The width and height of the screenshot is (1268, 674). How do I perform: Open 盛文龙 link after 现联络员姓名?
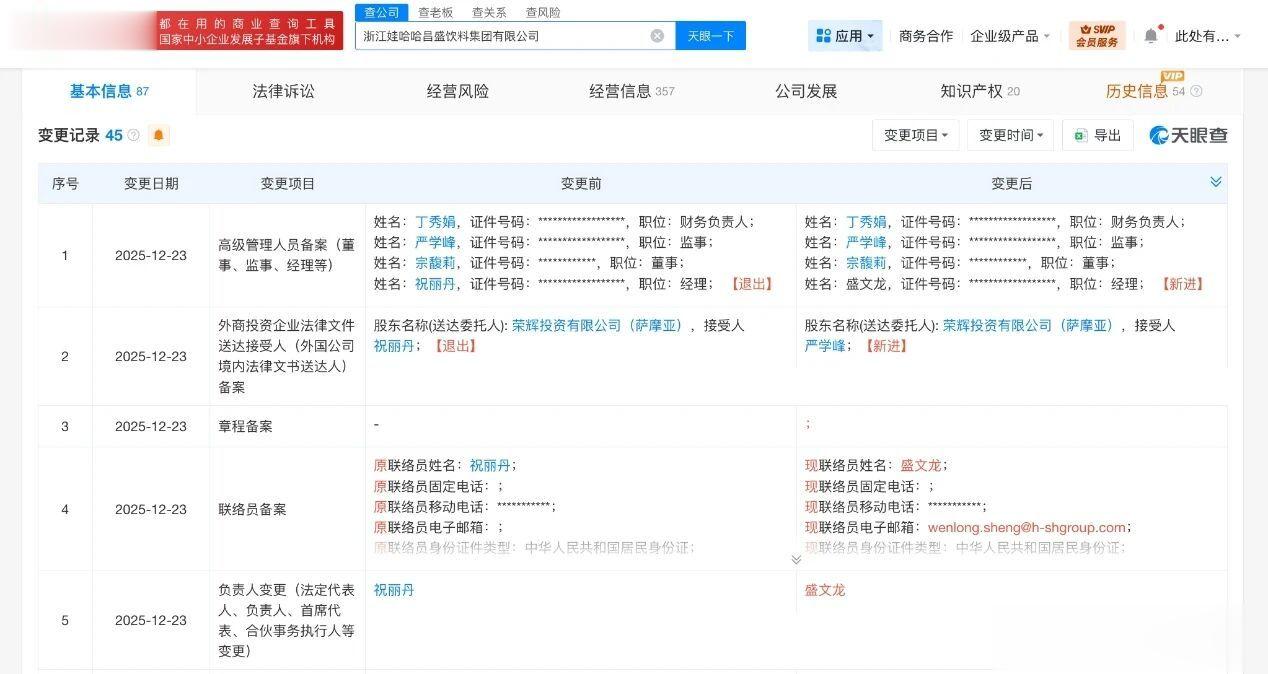pos(921,466)
